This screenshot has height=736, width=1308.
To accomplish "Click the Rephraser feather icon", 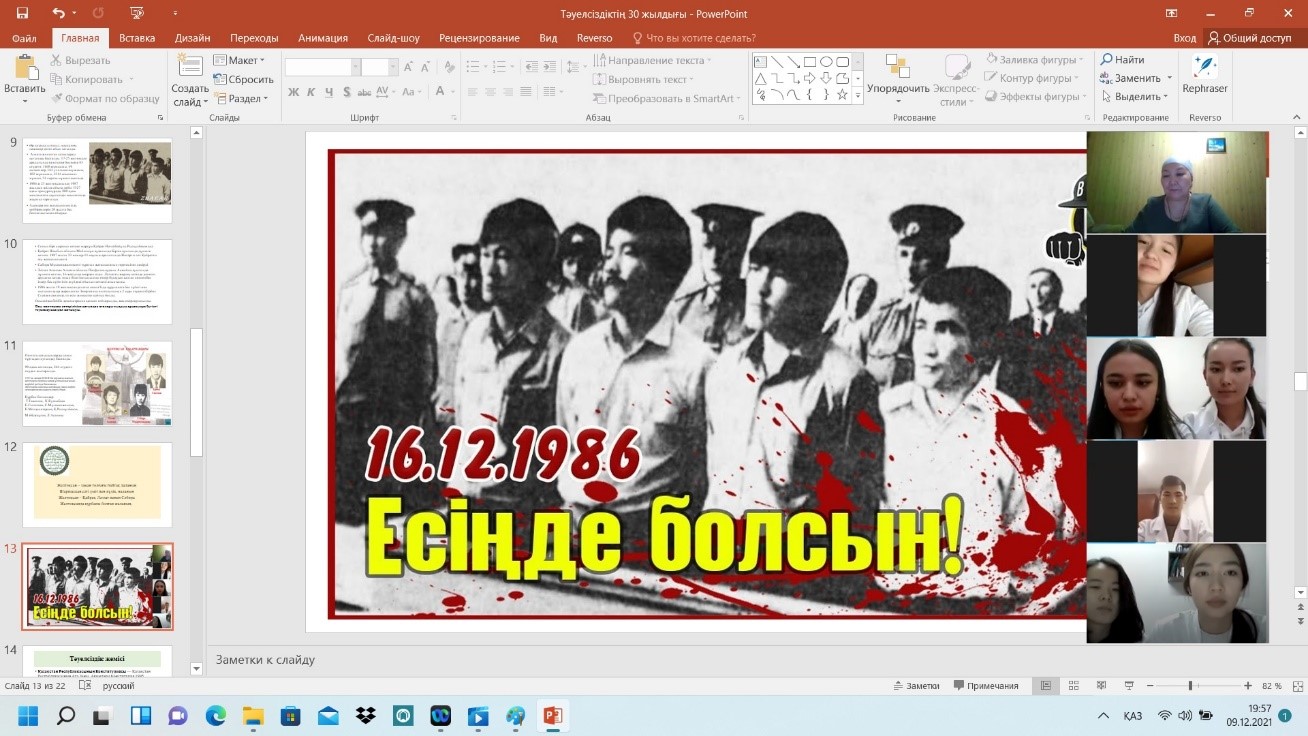I will 1205,68.
